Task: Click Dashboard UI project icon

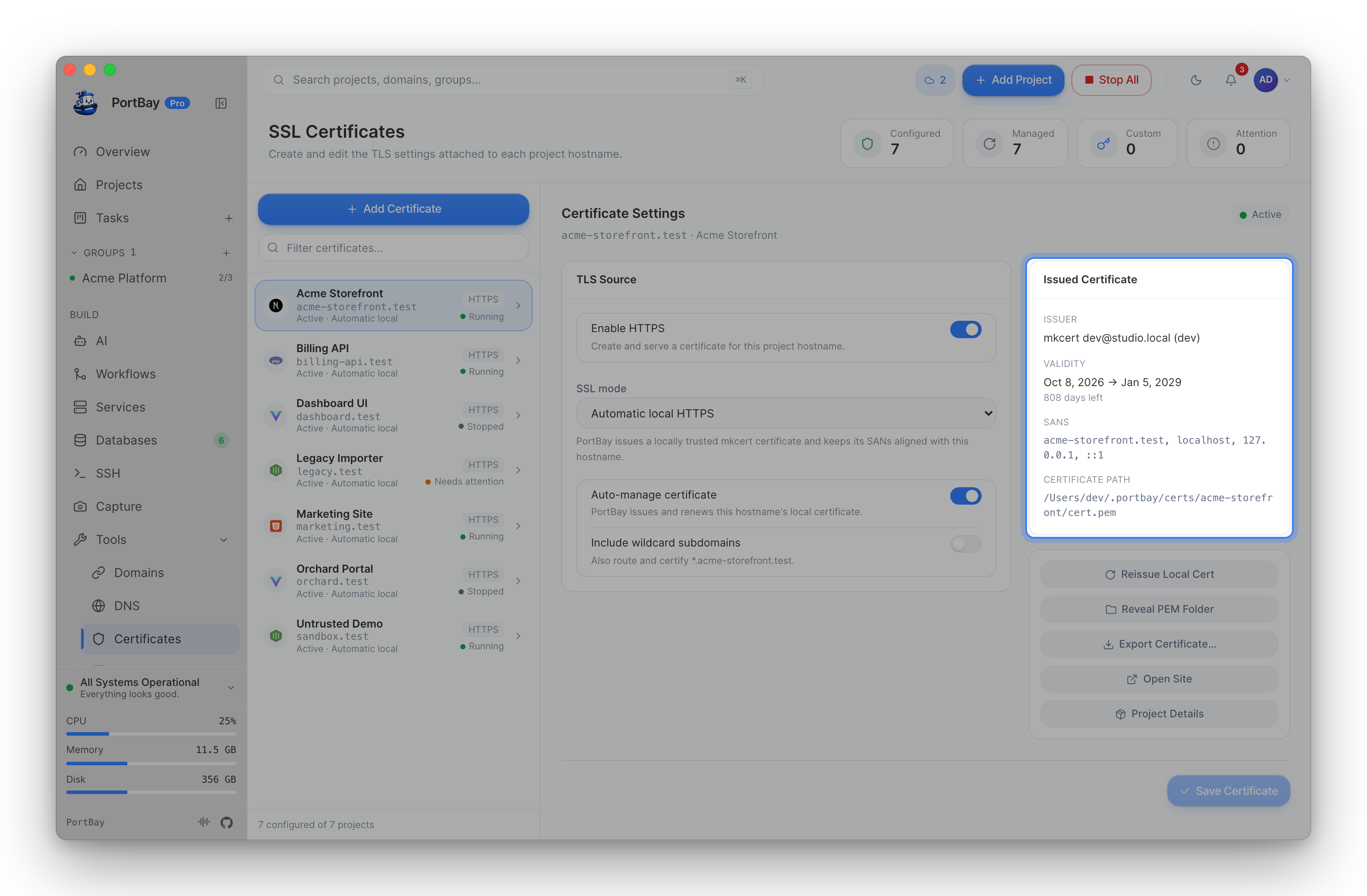Action: click(x=275, y=415)
